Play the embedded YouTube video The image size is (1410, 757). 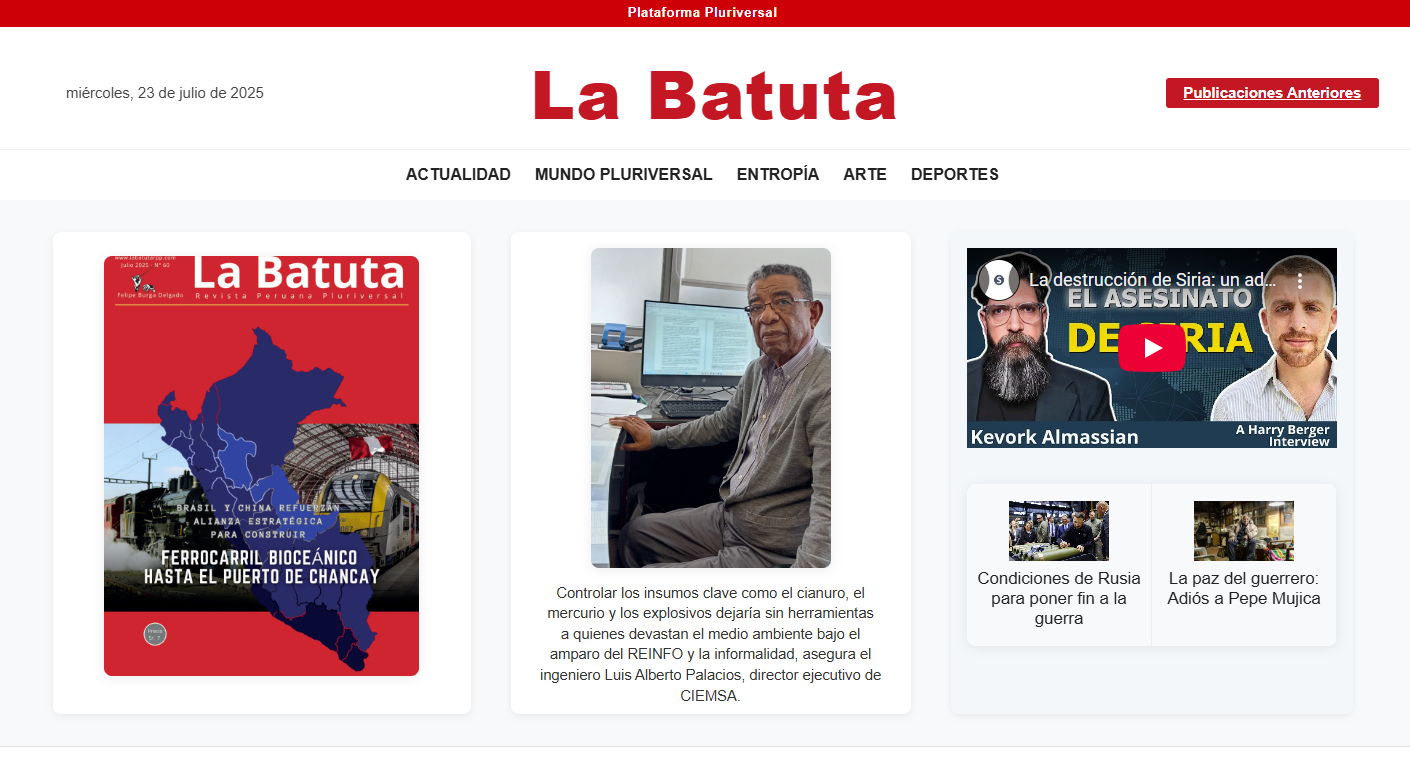click(1151, 348)
